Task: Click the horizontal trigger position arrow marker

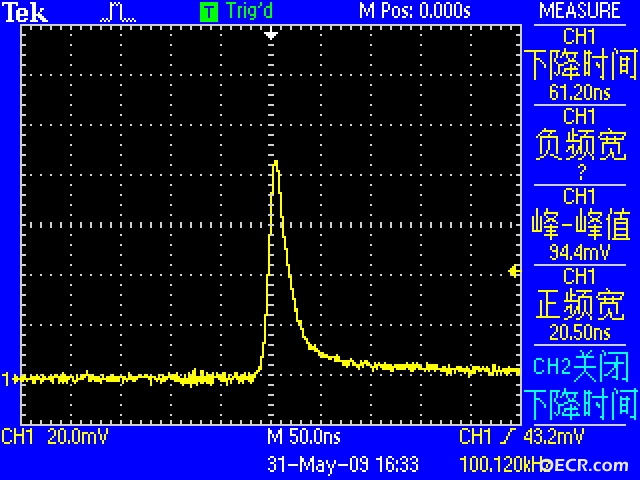Action: point(271,34)
